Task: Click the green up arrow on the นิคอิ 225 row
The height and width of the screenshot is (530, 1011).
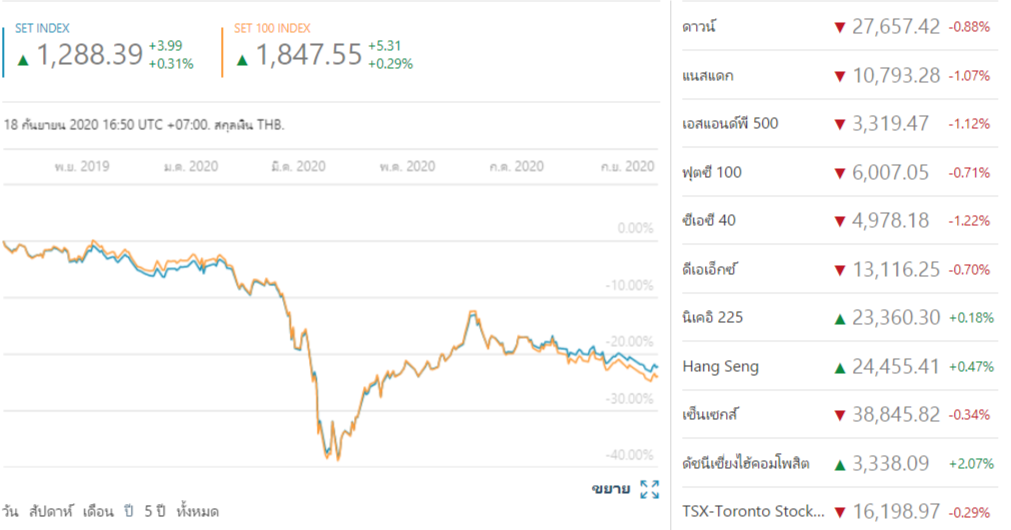Action: 839,318
